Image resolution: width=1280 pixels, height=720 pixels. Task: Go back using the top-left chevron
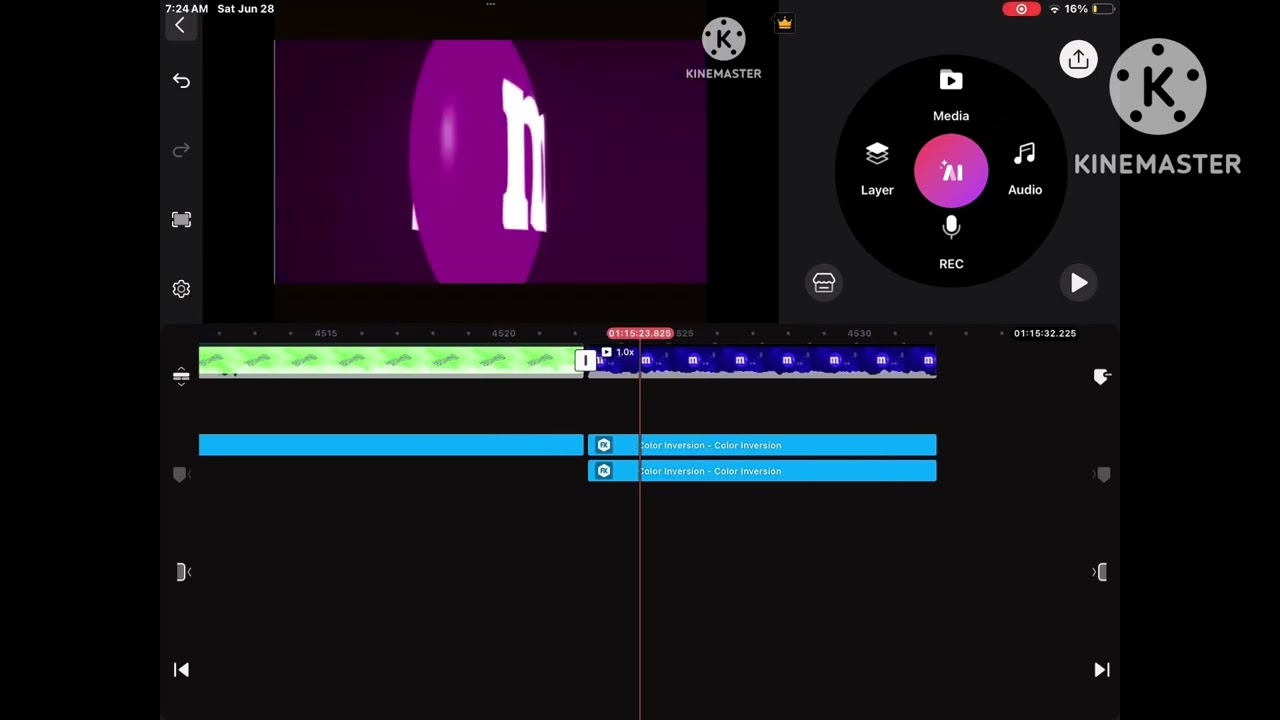(180, 26)
